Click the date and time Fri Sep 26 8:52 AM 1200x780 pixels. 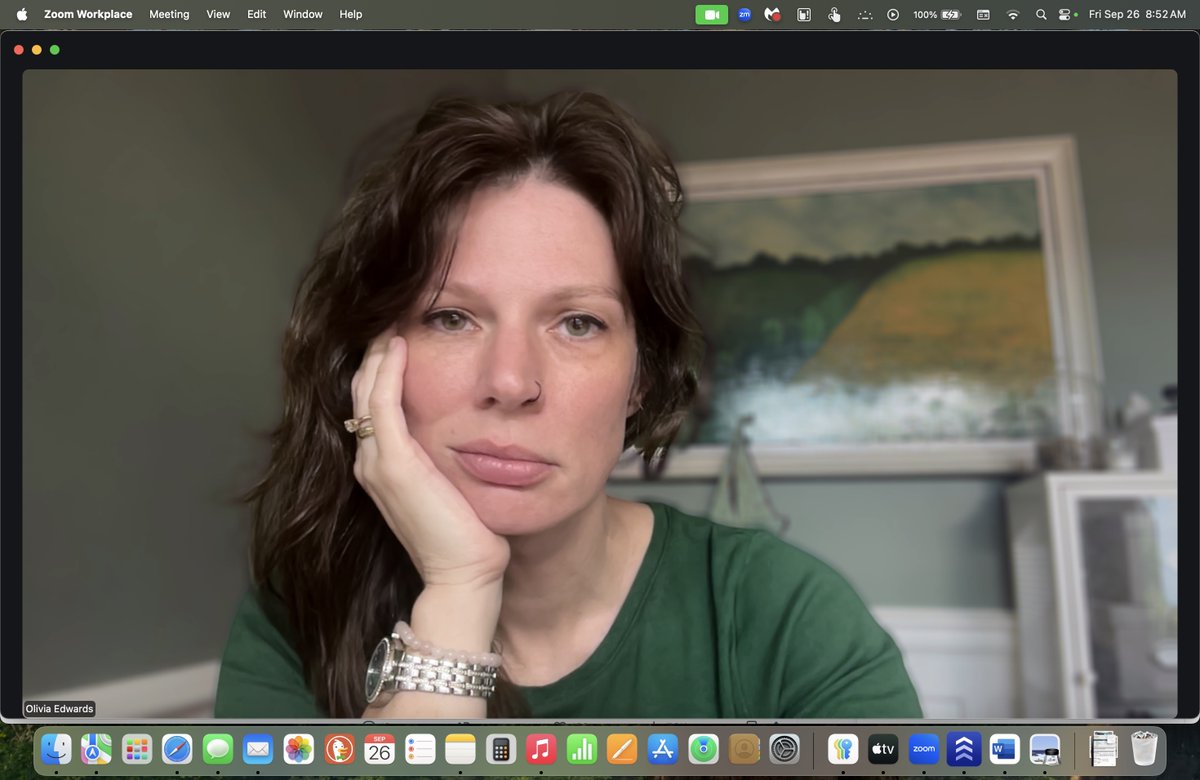coord(1138,14)
